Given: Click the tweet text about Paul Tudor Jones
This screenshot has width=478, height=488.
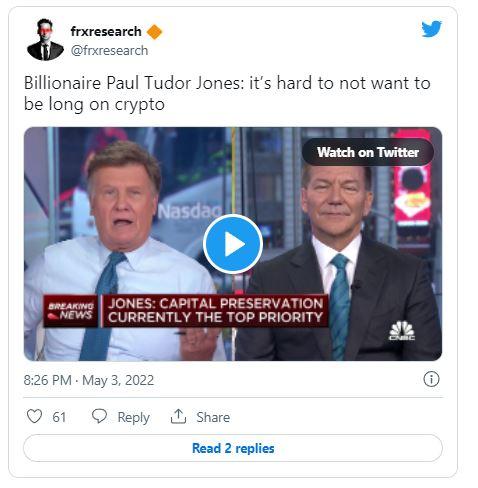Looking at the screenshot, I should 227,93.
